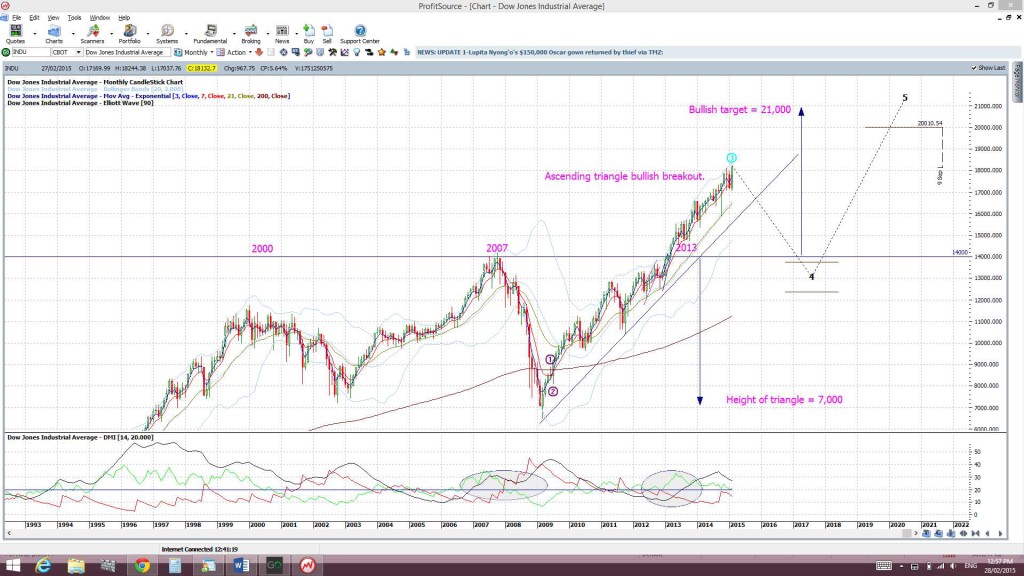The width and height of the screenshot is (1024, 576).
Task: Click the Windows Start button
Action: pos(12,566)
